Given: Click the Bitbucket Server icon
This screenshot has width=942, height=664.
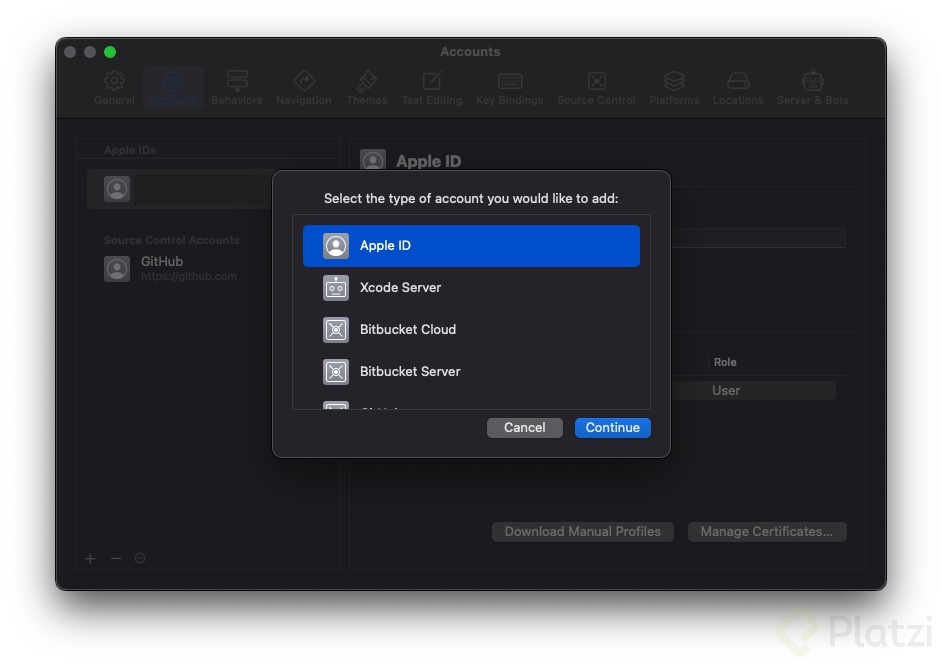Looking at the screenshot, I should (336, 372).
